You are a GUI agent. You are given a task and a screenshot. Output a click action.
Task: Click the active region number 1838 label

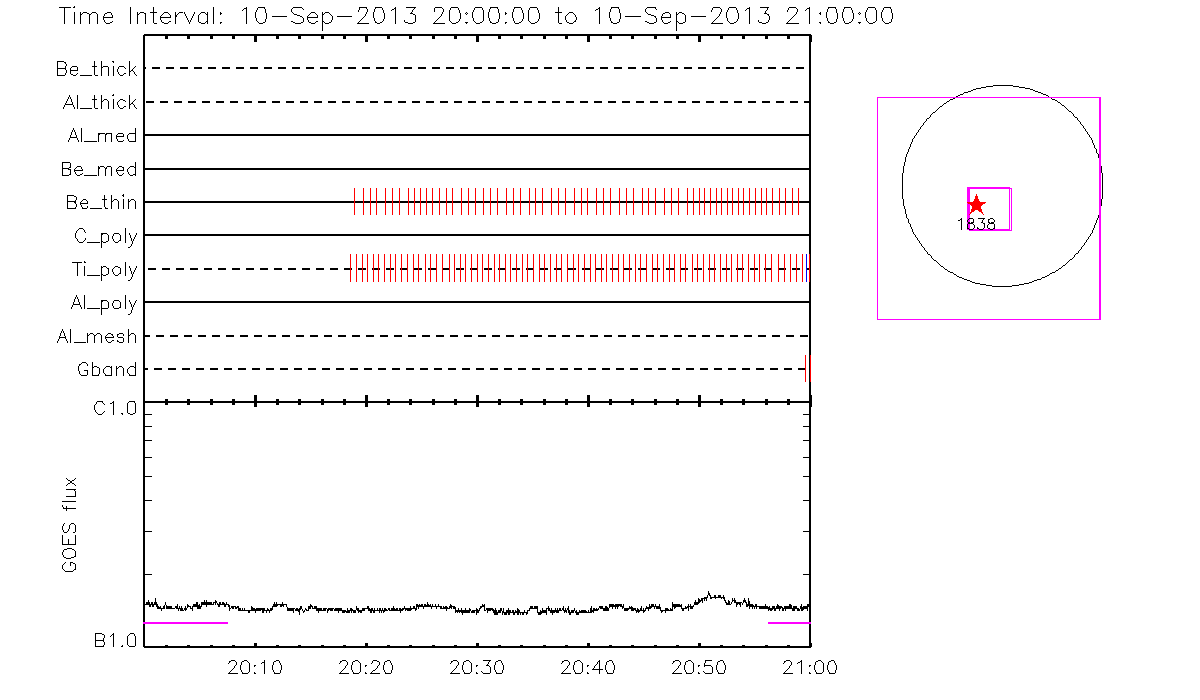976,225
